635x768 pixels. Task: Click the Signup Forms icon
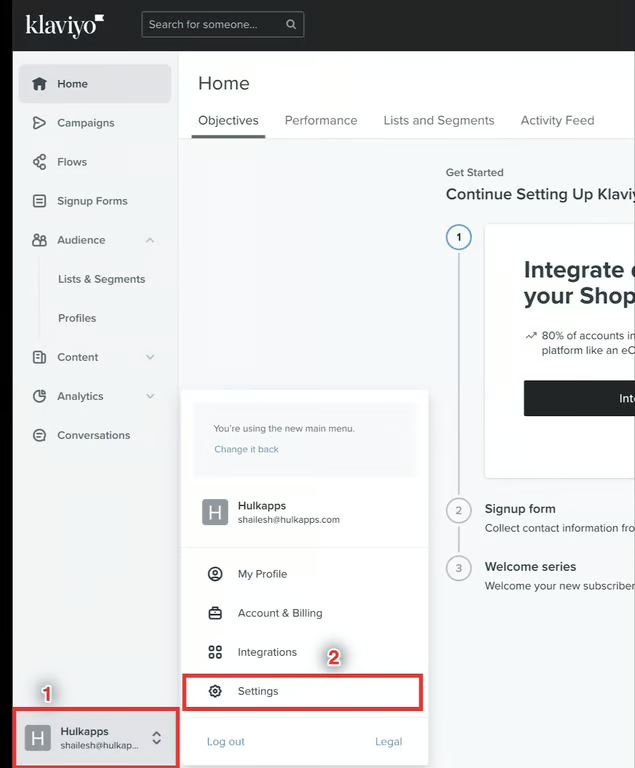pyautogui.click(x=39, y=201)
